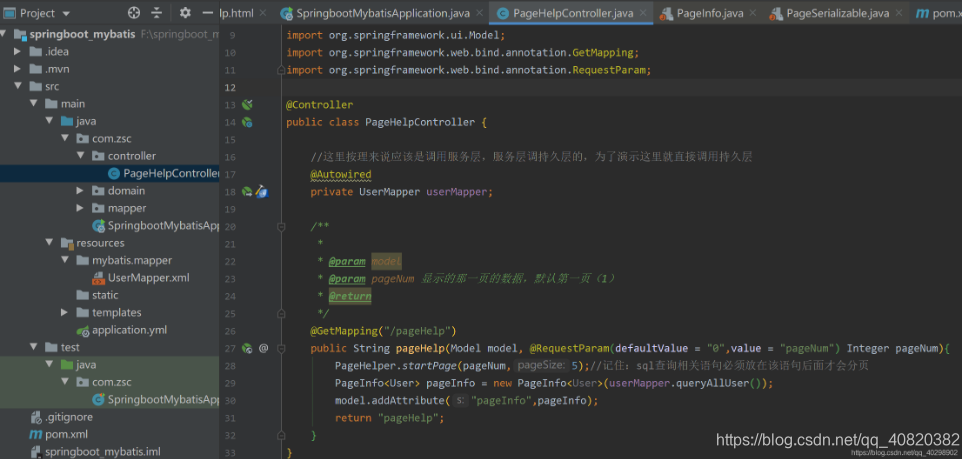Click the PageHelper.startPage call

coord(395,366)
